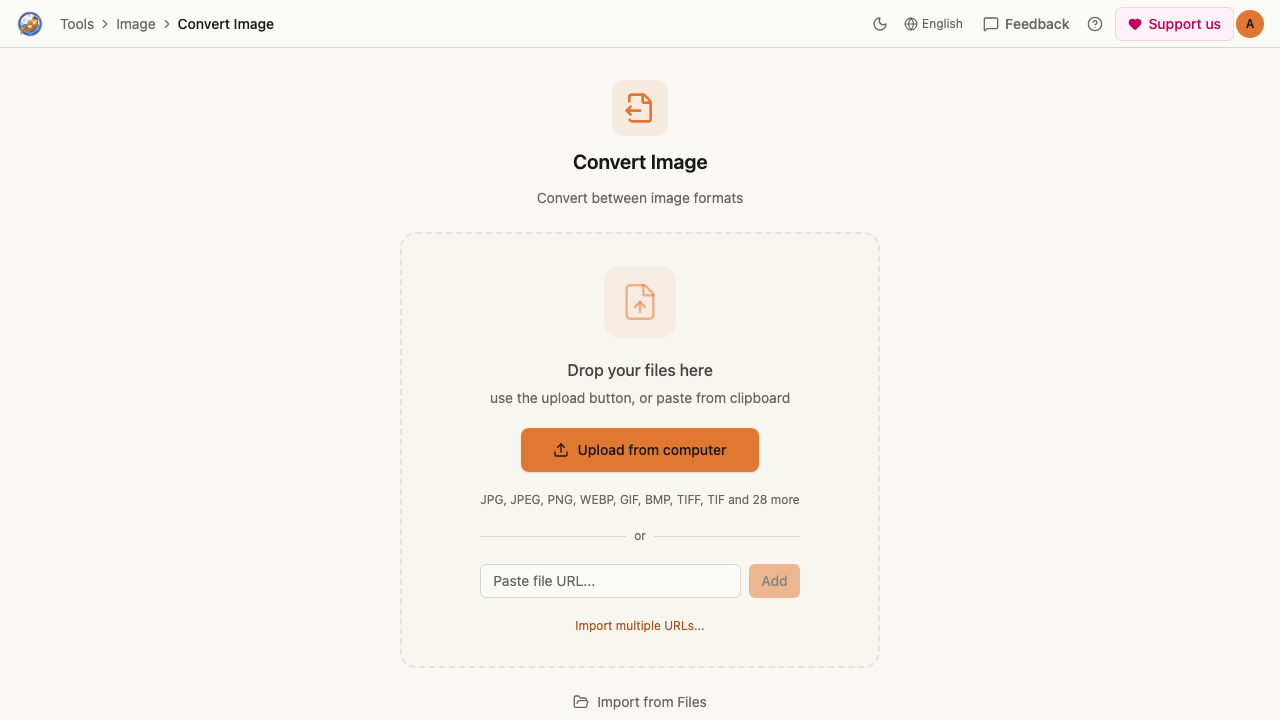
Task: Click the Feedback speech bubble icon
Action: click(x=991, y=24)
